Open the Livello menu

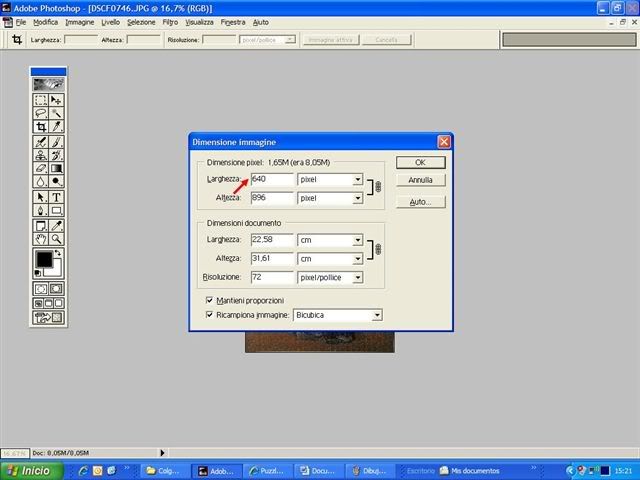[111, 22]
